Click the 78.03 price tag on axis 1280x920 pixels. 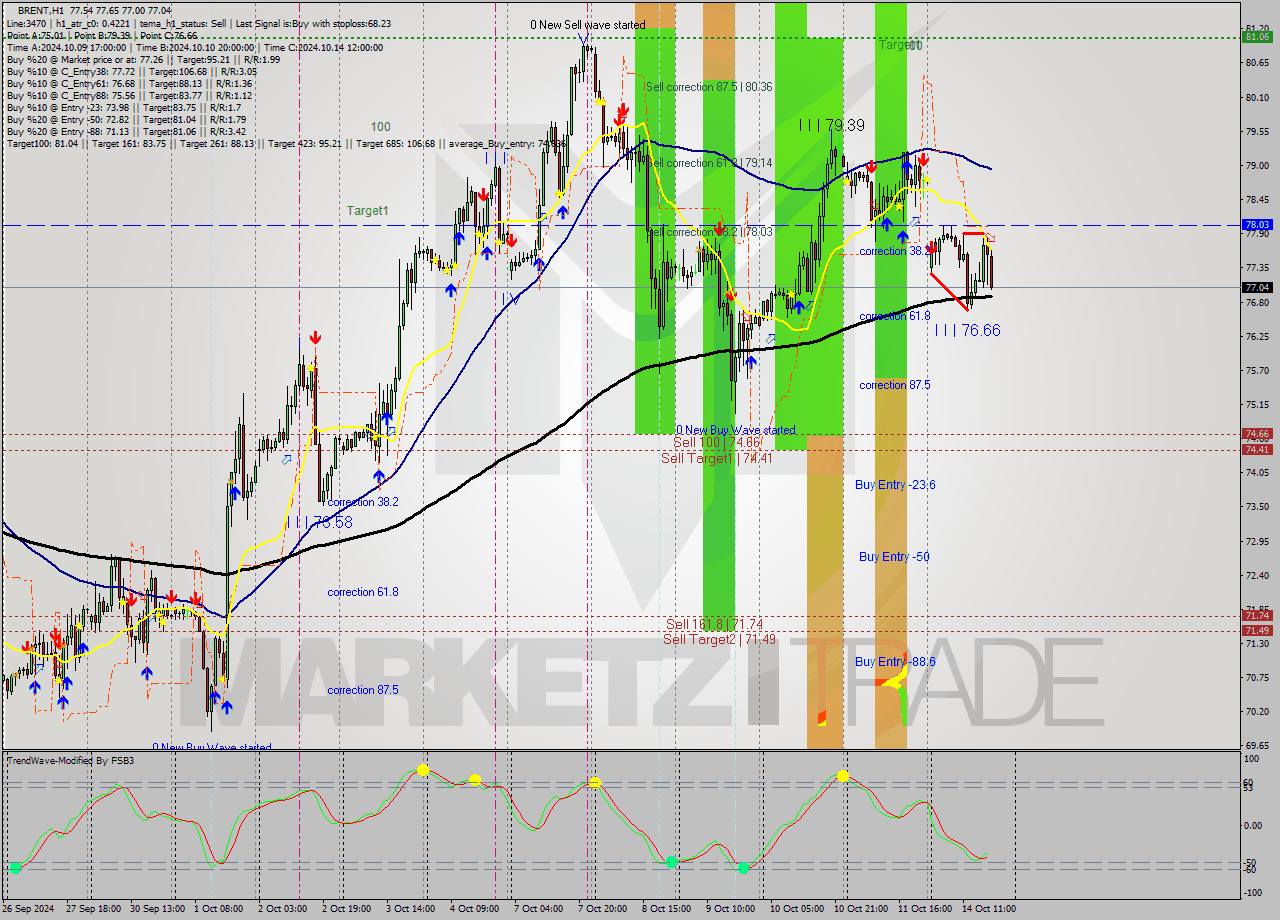coord(1257,226)
